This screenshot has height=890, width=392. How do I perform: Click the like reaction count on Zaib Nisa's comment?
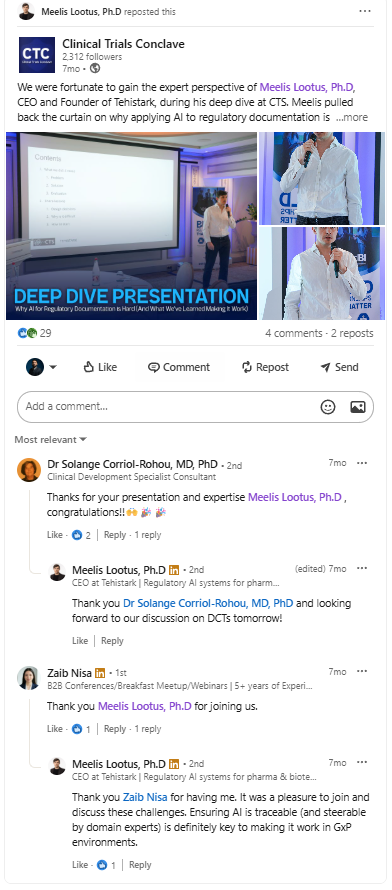coord(81,729)
